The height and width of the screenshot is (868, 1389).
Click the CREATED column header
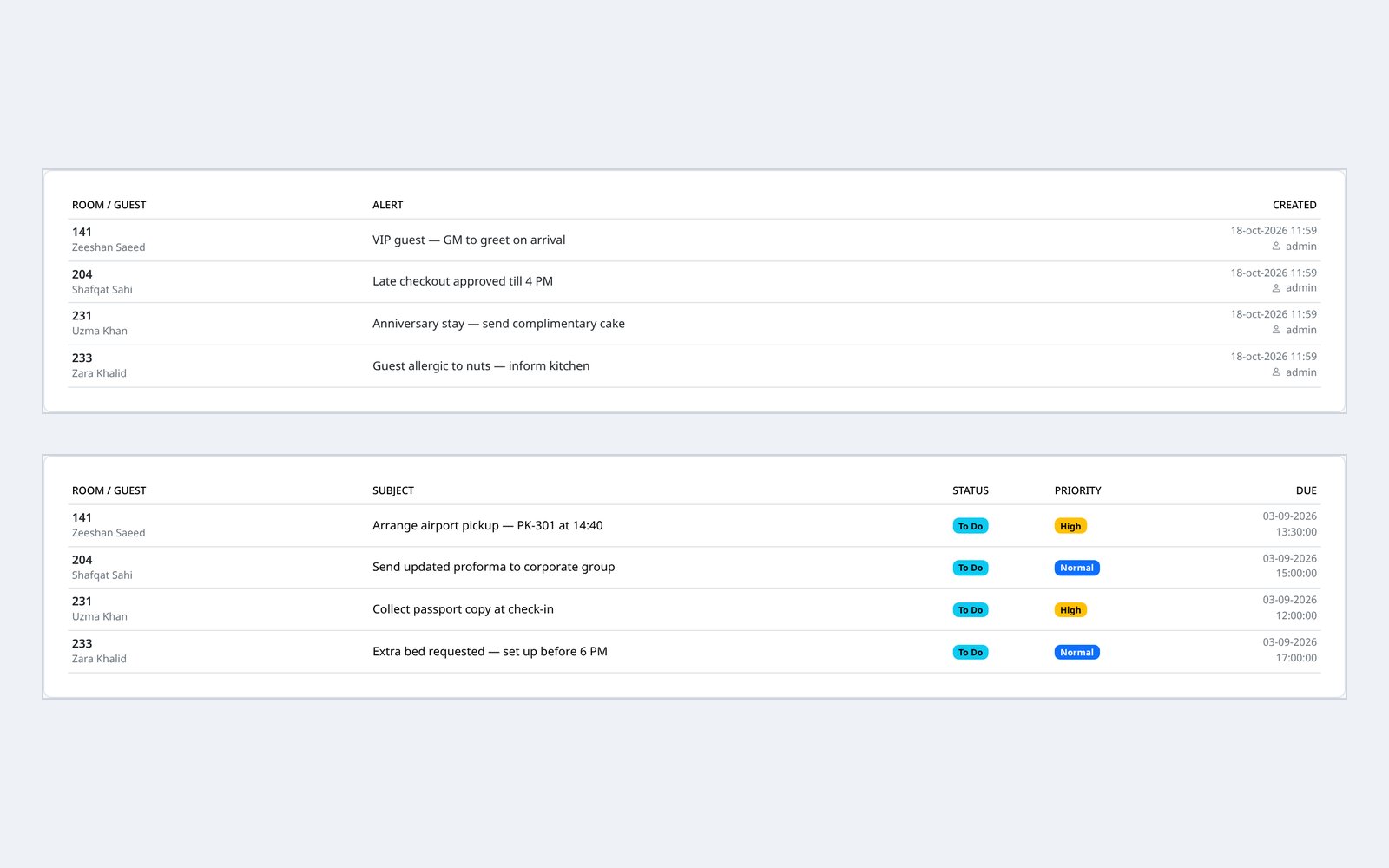[1294, 205]
